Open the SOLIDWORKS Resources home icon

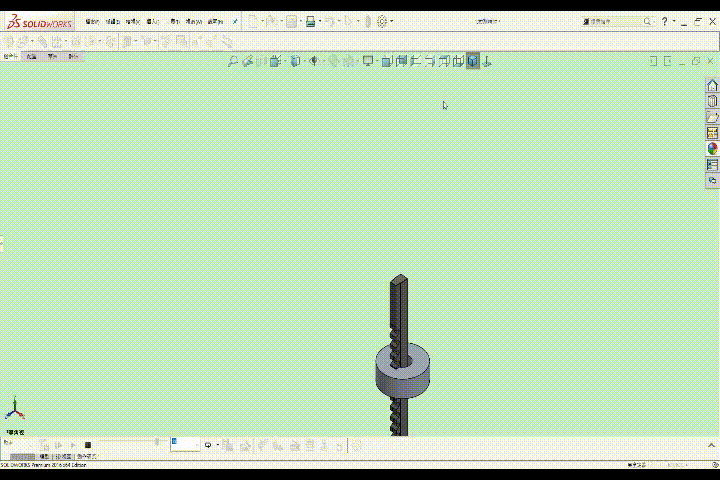tap(713, 85)
